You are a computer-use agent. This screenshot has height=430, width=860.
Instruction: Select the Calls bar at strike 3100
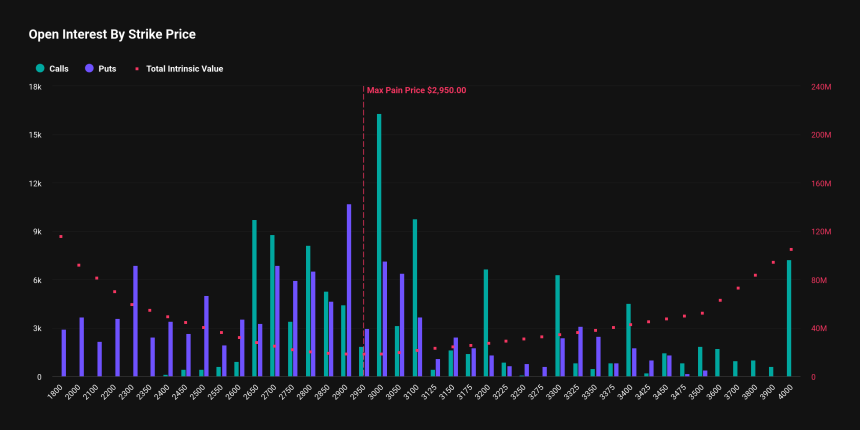(414, 298)
